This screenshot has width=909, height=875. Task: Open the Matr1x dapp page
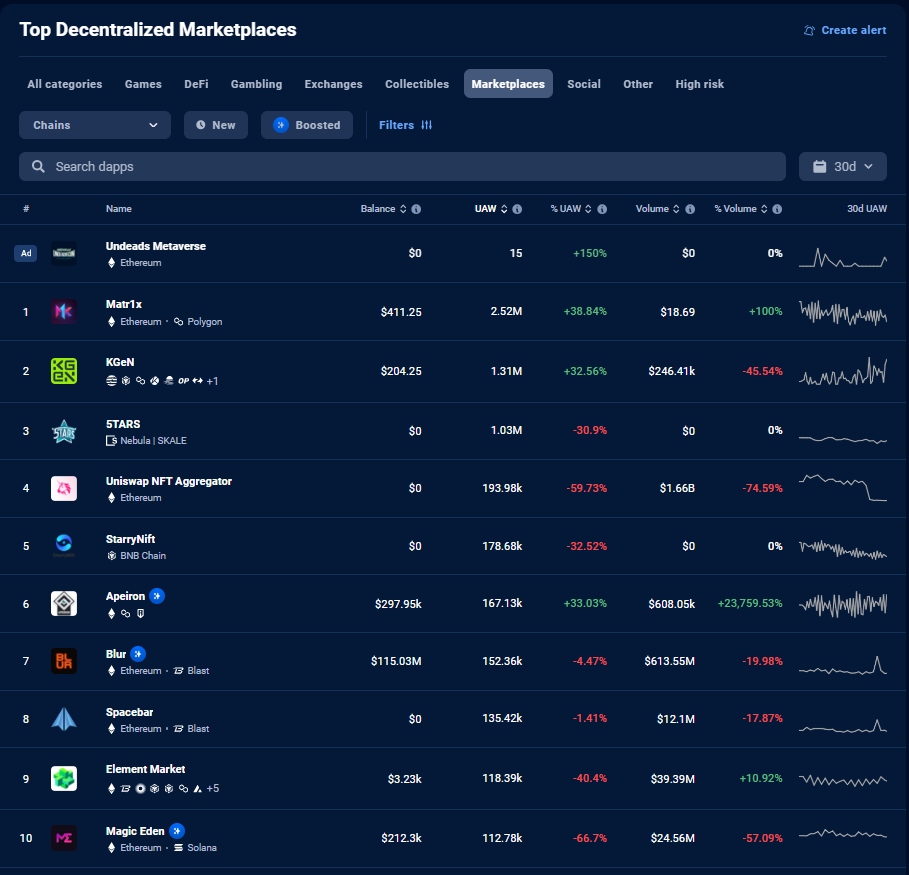click(124, 304)
